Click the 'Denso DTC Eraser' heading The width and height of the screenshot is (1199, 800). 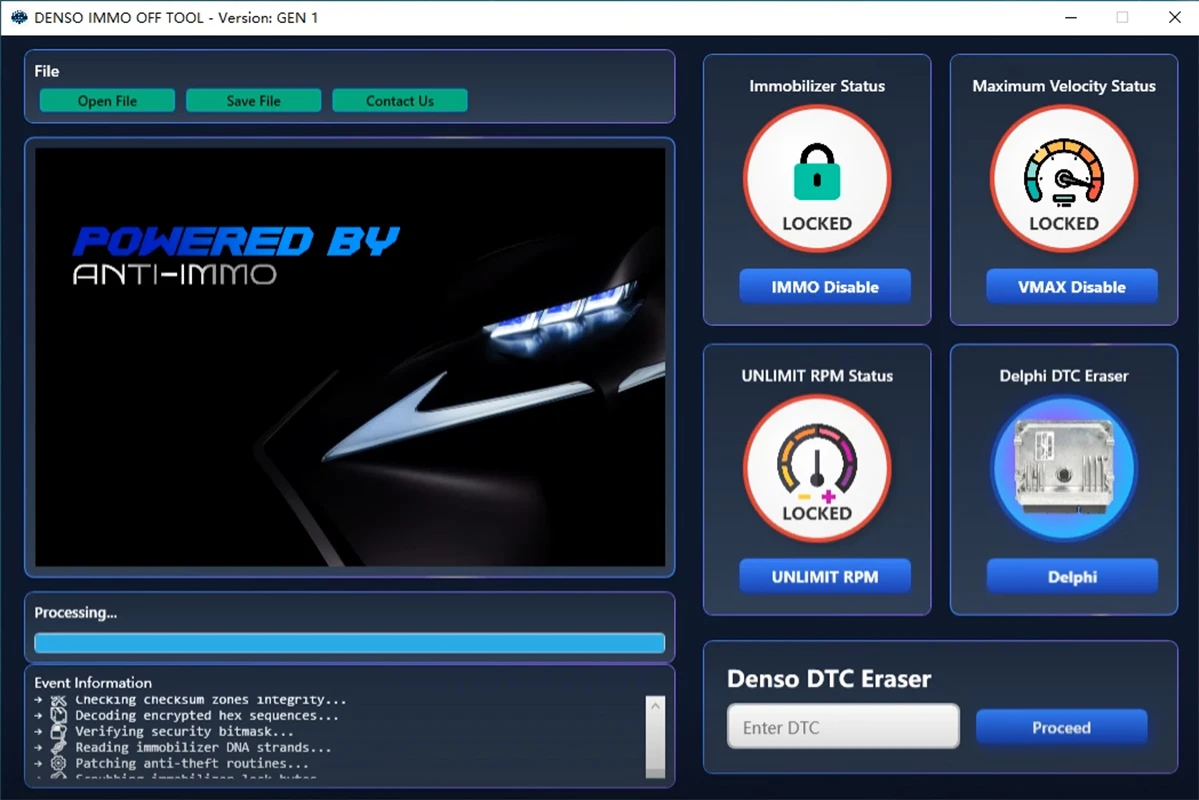coord(829,678)
